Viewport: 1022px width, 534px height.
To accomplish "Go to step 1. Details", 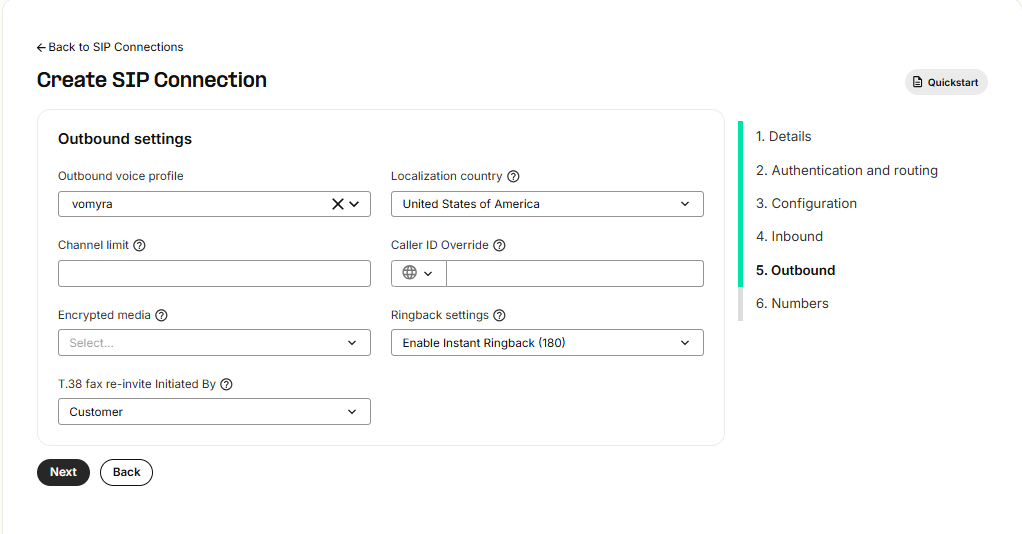I will point(783,136).
